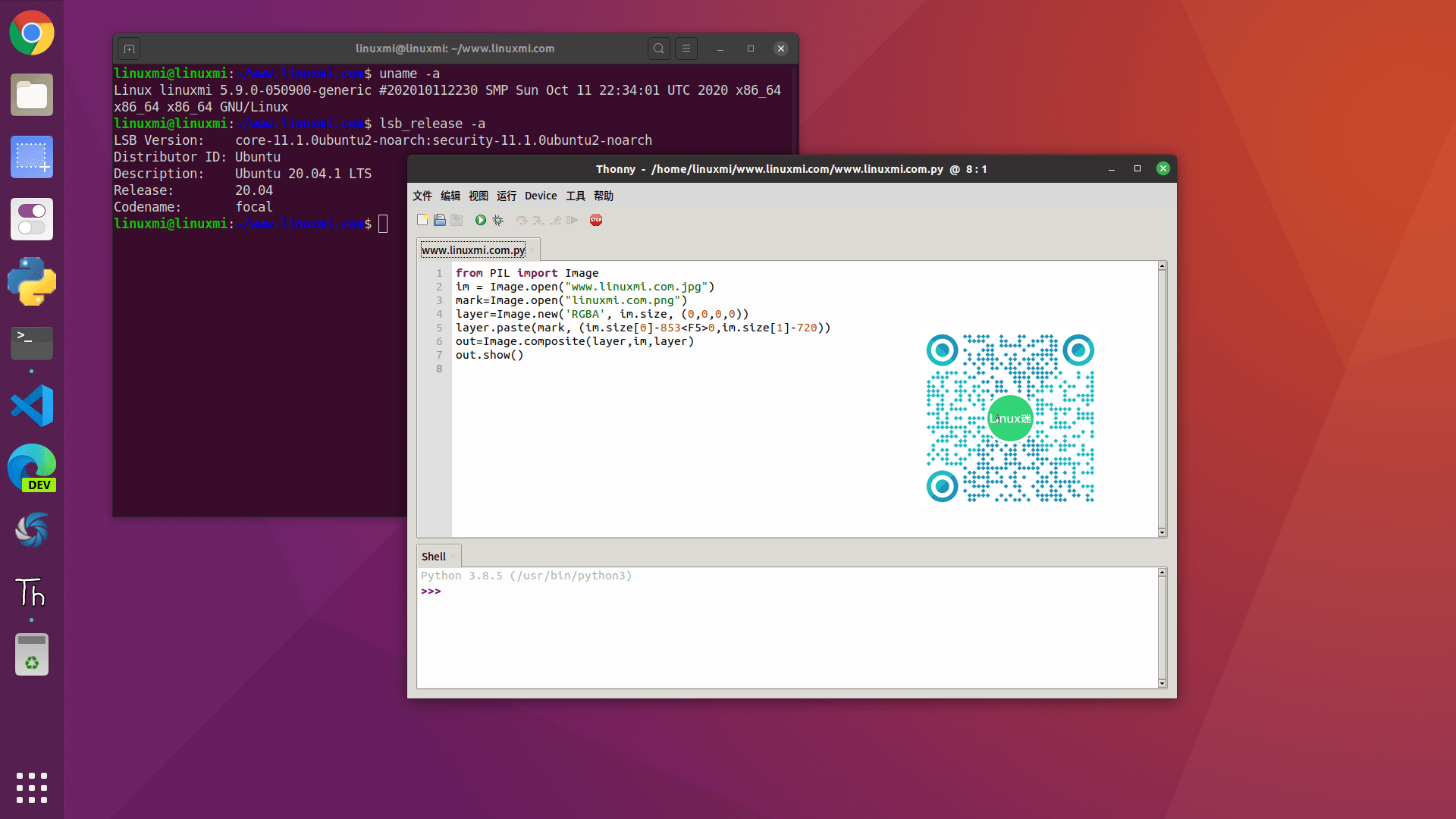Launch Visual Studio Code from the dock
Screen dimensions: 1456x819
tap(32, 406)
